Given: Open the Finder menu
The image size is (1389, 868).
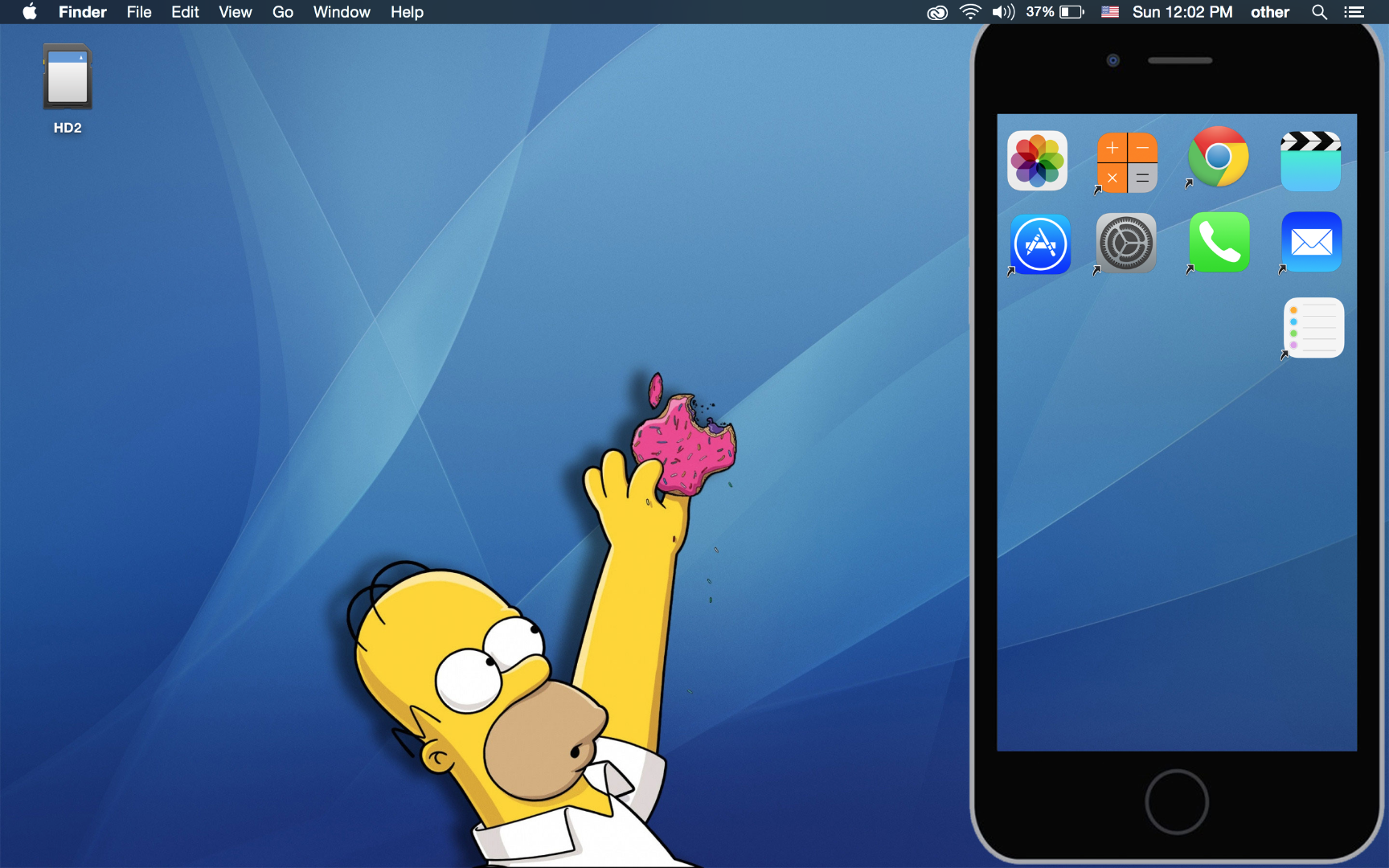Looking at the screenshot, I should coord(83,12).
